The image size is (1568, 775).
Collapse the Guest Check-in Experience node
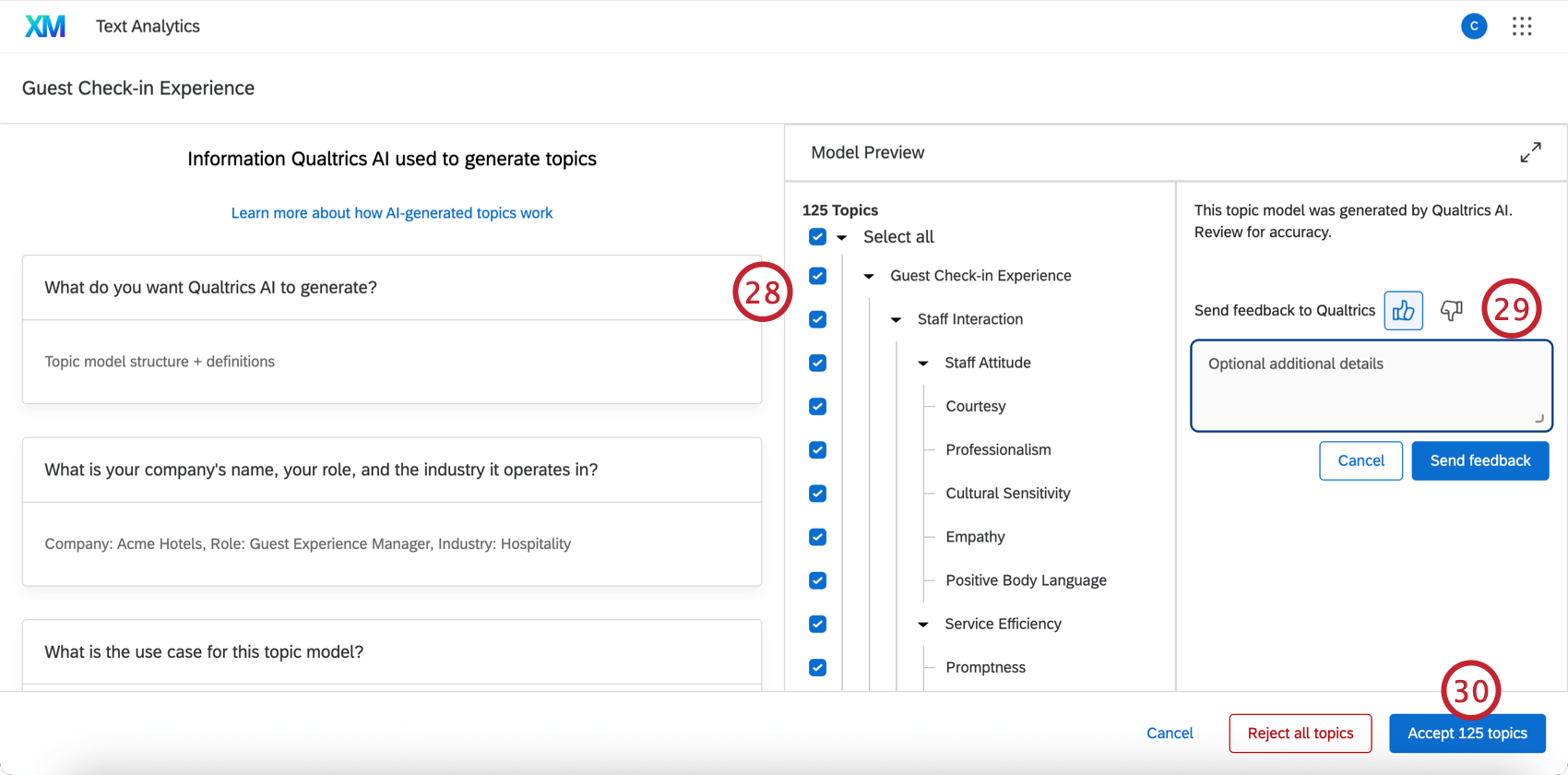click(x=869, y=276)
